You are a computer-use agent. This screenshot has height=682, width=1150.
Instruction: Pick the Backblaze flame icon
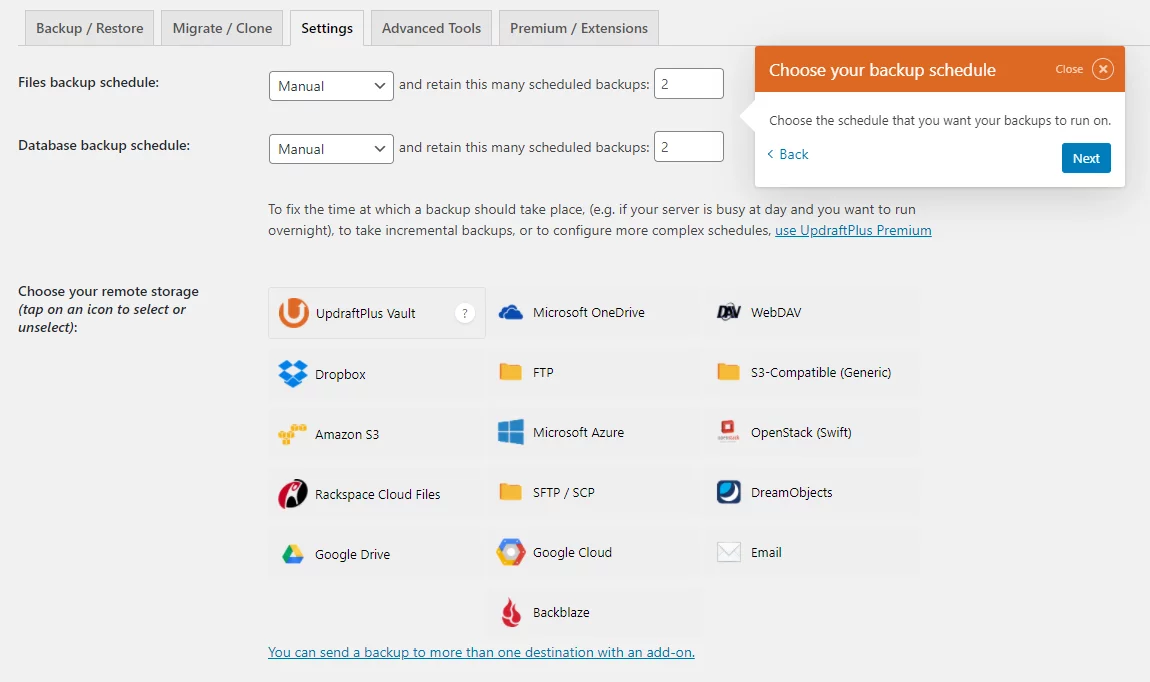pos(510,612)
